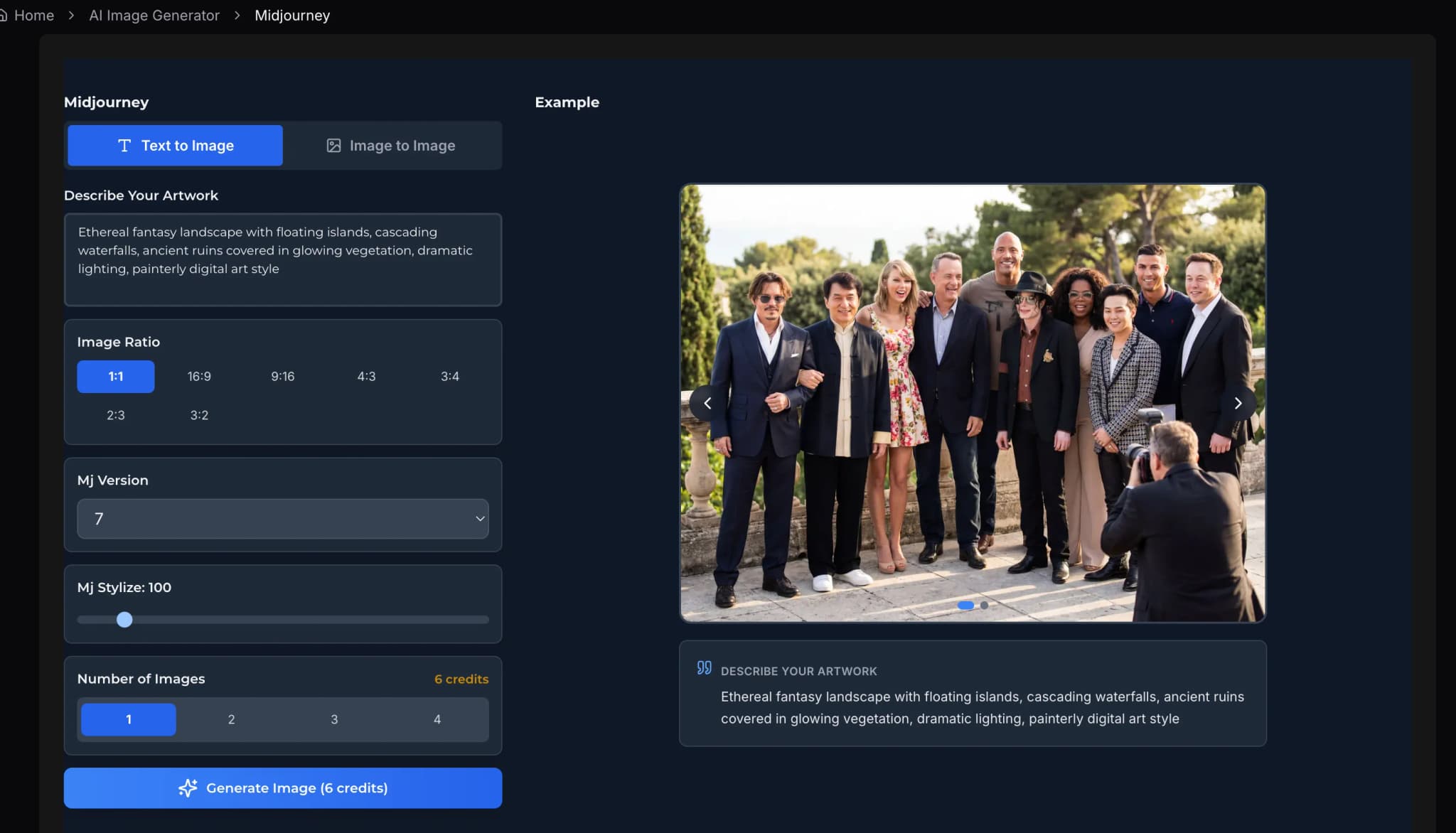Viewport: 1456px width, 833px height.
Task: Click the Text to Image T icon
Action: pyautogui.click(x=124, y=146)
